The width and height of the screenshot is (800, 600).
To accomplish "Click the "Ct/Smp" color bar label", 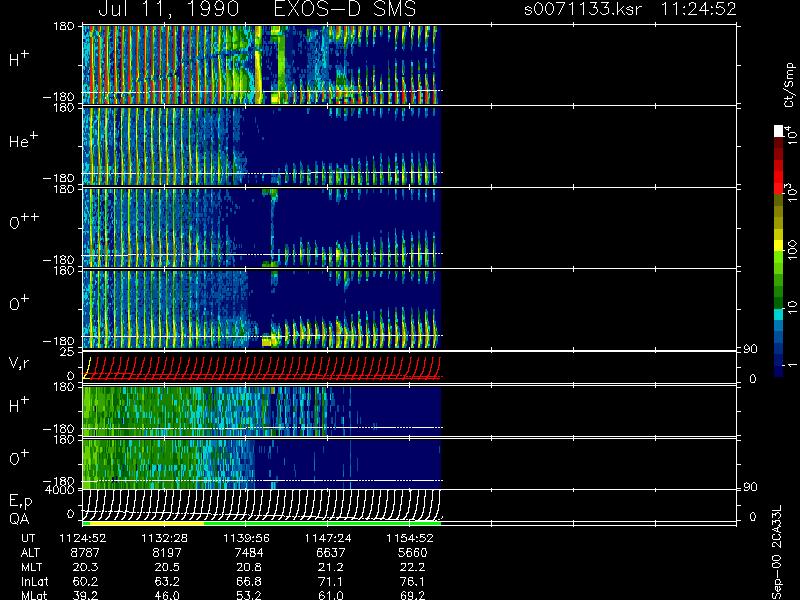I will [790, 85].
